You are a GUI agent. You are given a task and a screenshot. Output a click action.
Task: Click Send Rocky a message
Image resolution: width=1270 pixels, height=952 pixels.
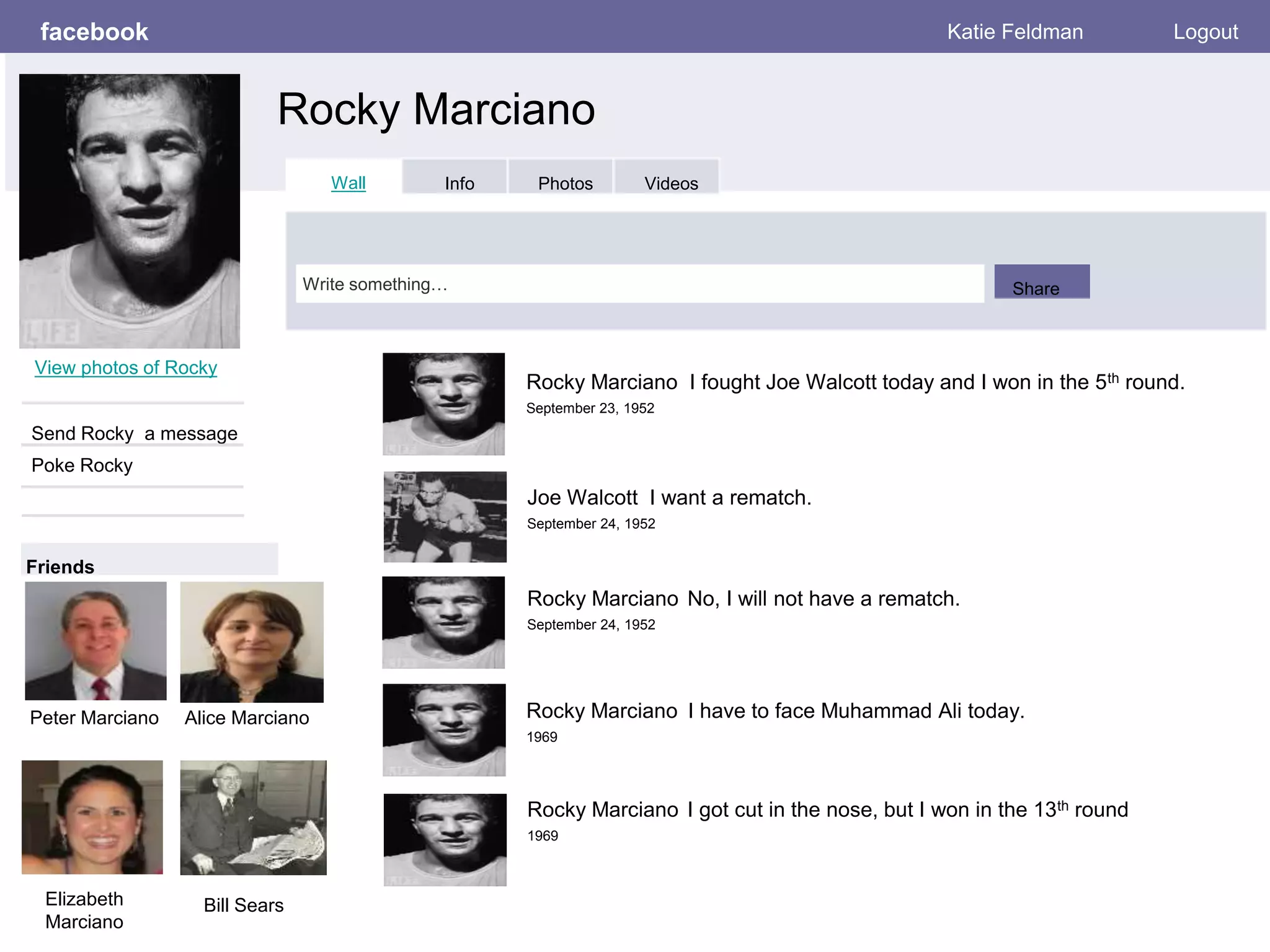134,433
